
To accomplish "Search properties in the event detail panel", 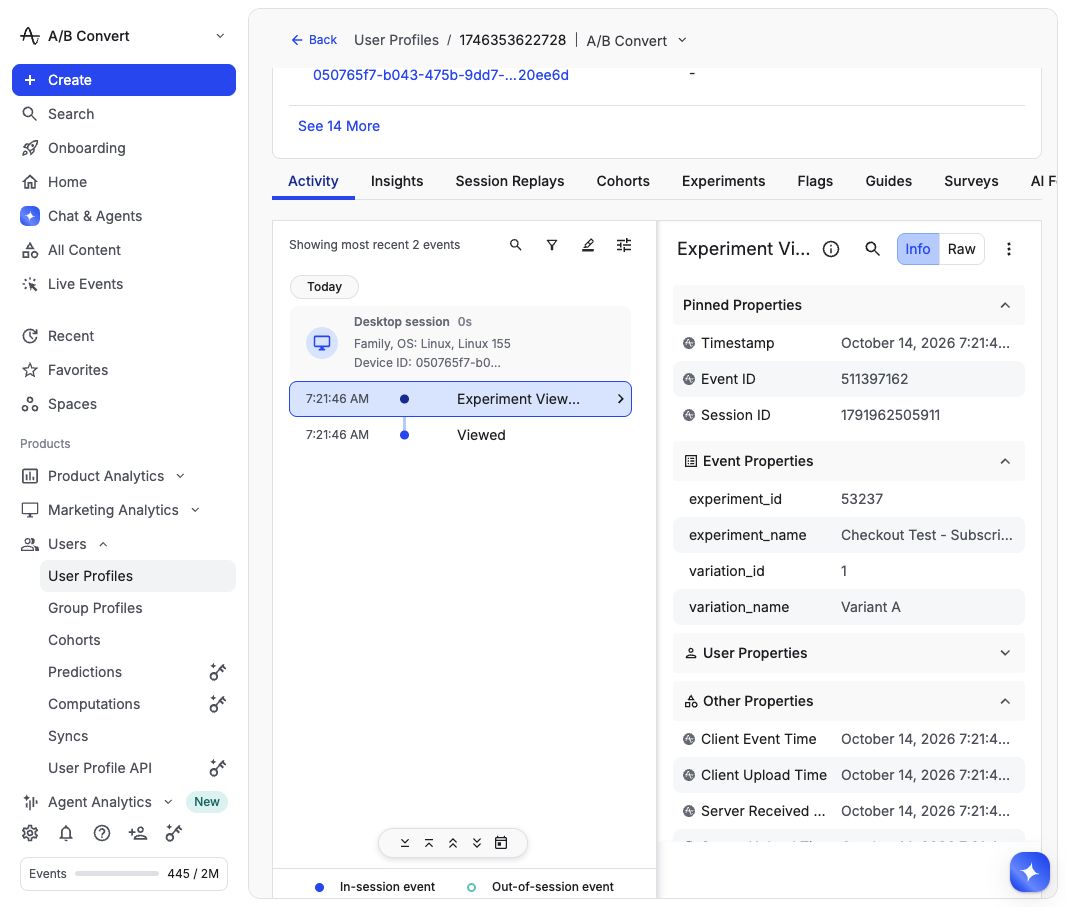I will [x=872, y=249].
